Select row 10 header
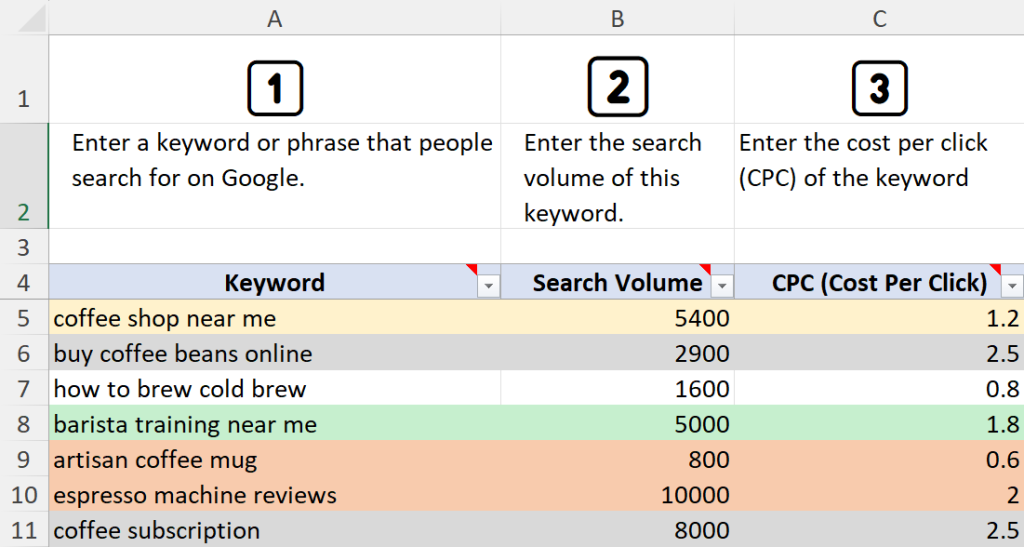The height and width of the screenshot is (547, 1024). (x=24, y=495)
